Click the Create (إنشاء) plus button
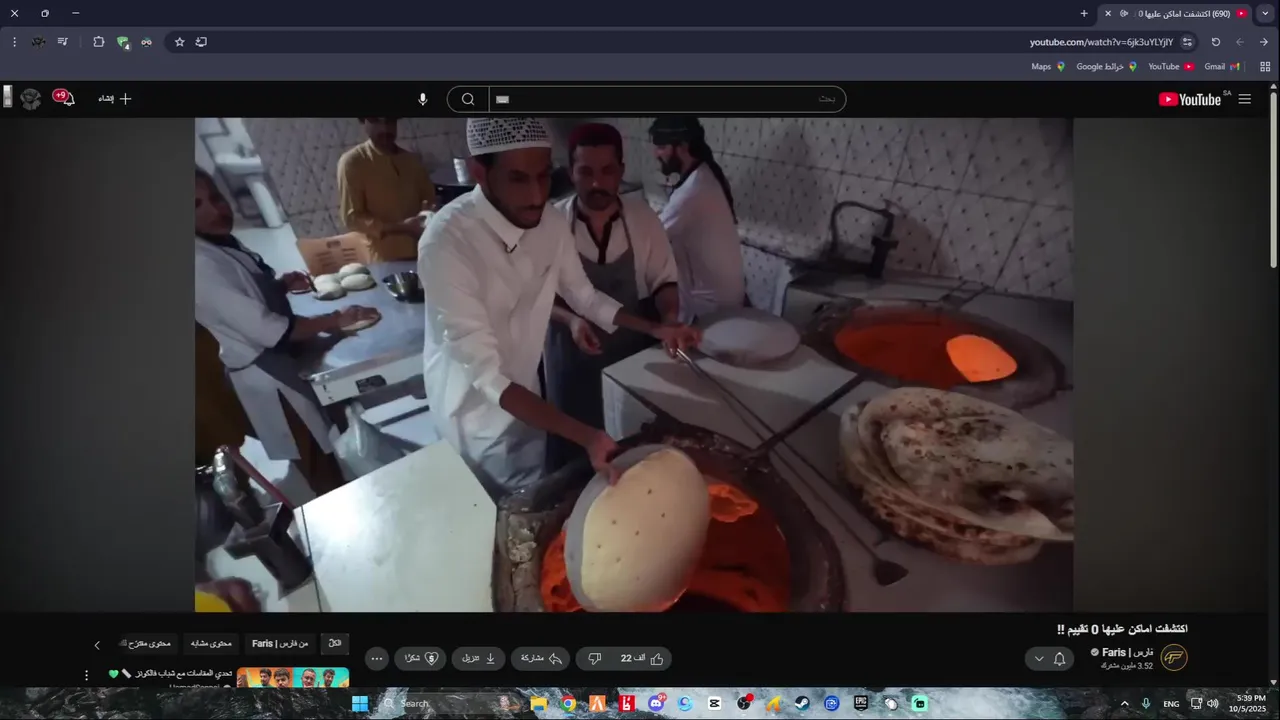 coord(115,99)
